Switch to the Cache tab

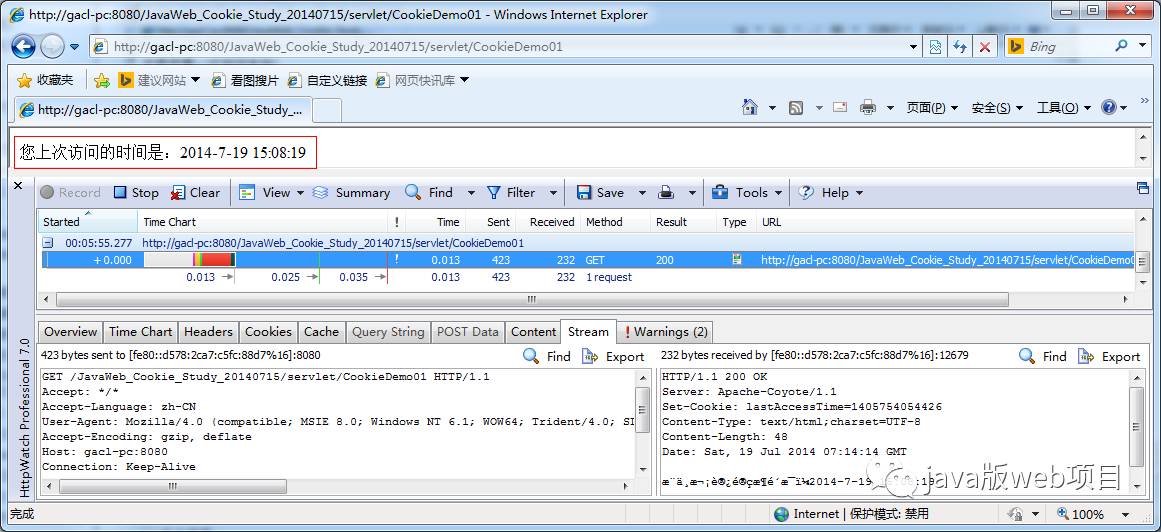[x=321, y=332]
